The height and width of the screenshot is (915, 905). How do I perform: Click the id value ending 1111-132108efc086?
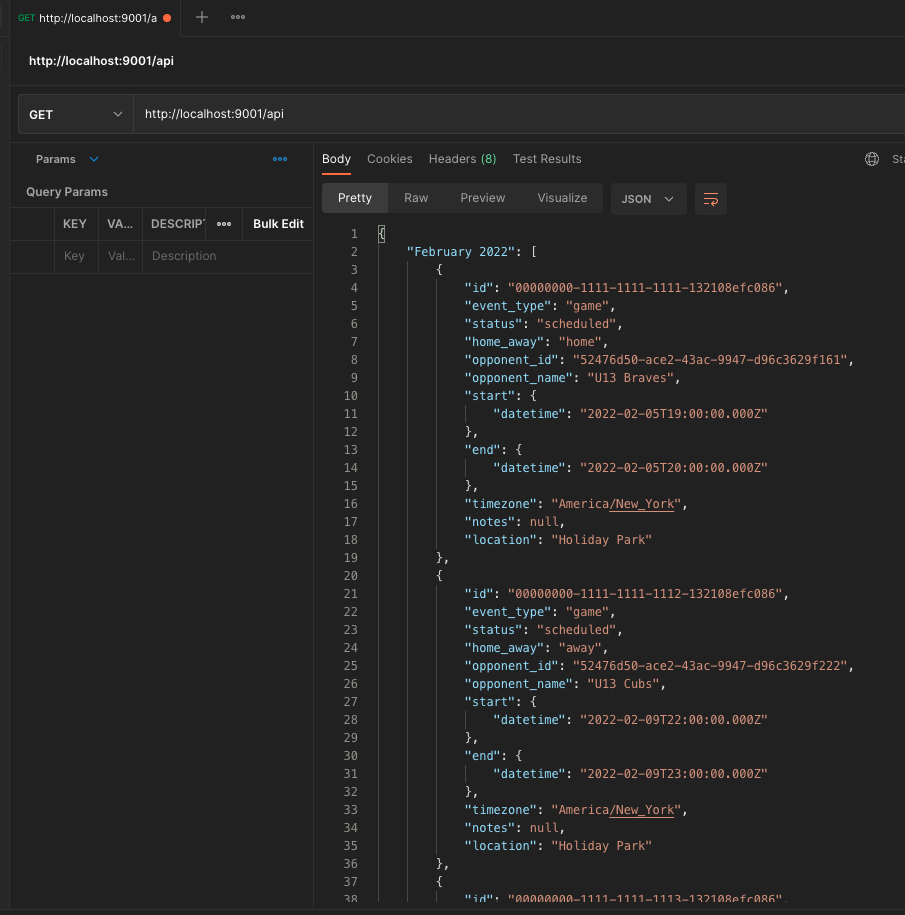[645, 288]
